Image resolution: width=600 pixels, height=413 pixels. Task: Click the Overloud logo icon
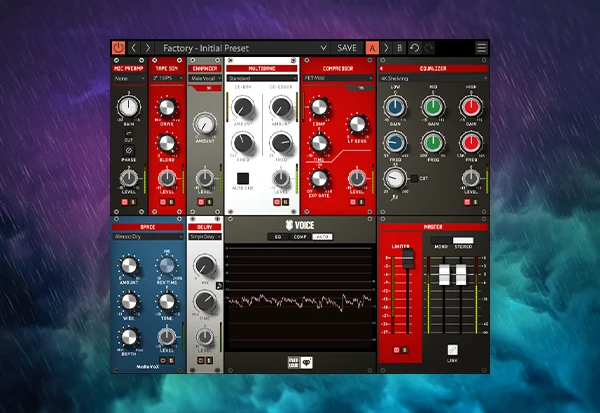point(293,362)
